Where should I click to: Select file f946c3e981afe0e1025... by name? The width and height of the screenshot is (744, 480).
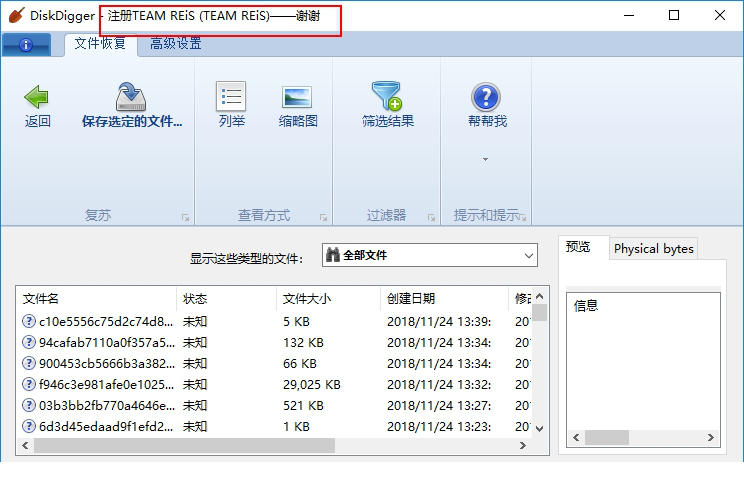pyautogui.click(x=106, y=384)
